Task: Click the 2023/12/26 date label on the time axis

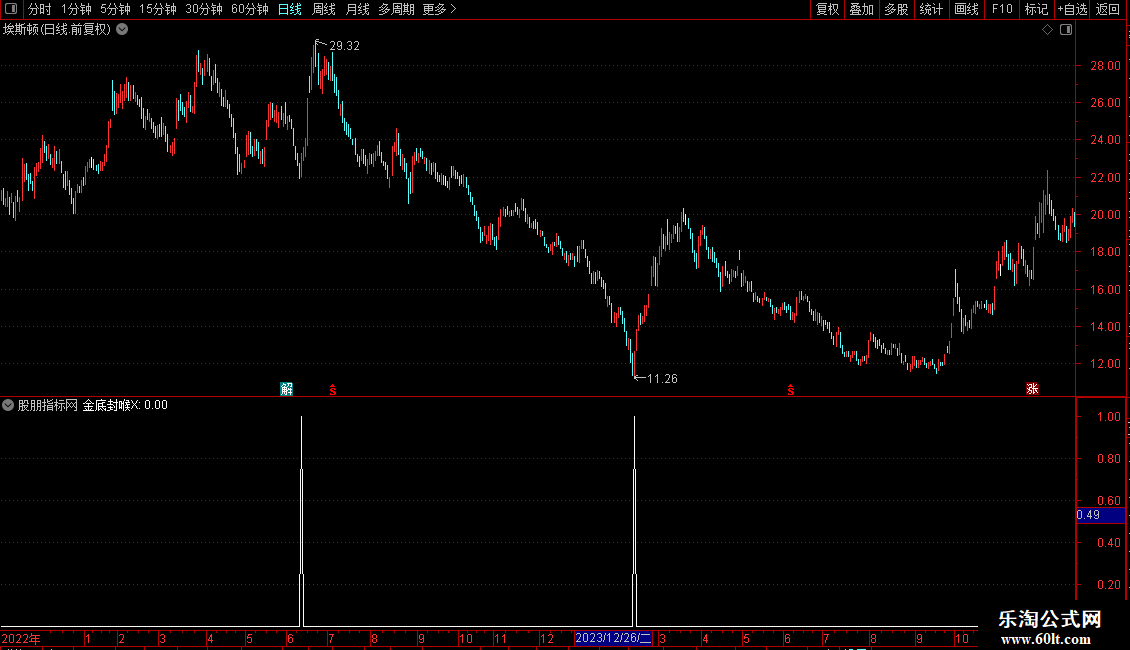Action: (x=613, y=638)
